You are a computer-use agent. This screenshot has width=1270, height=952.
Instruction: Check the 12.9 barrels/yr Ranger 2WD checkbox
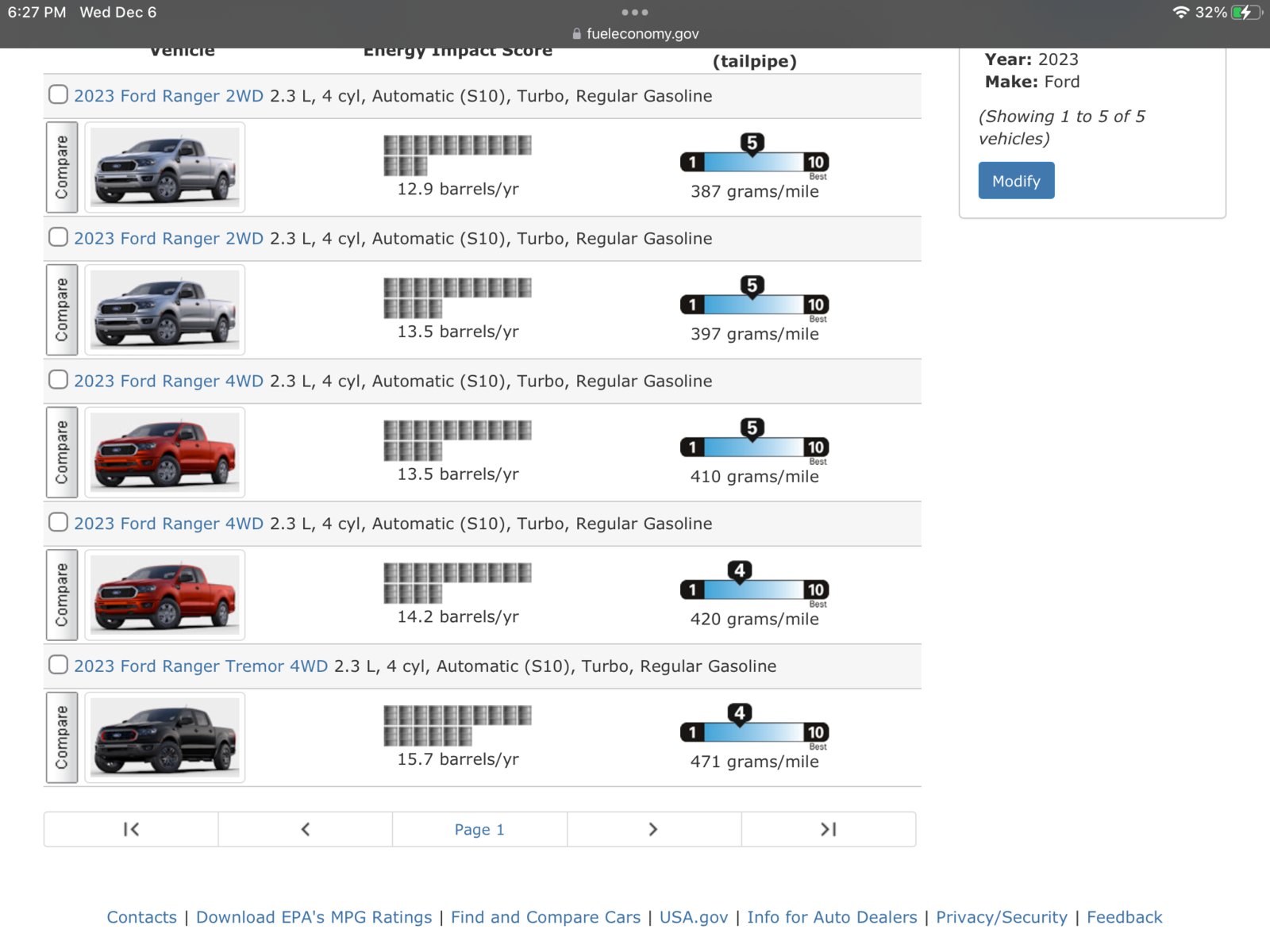(x=58, y=94)
